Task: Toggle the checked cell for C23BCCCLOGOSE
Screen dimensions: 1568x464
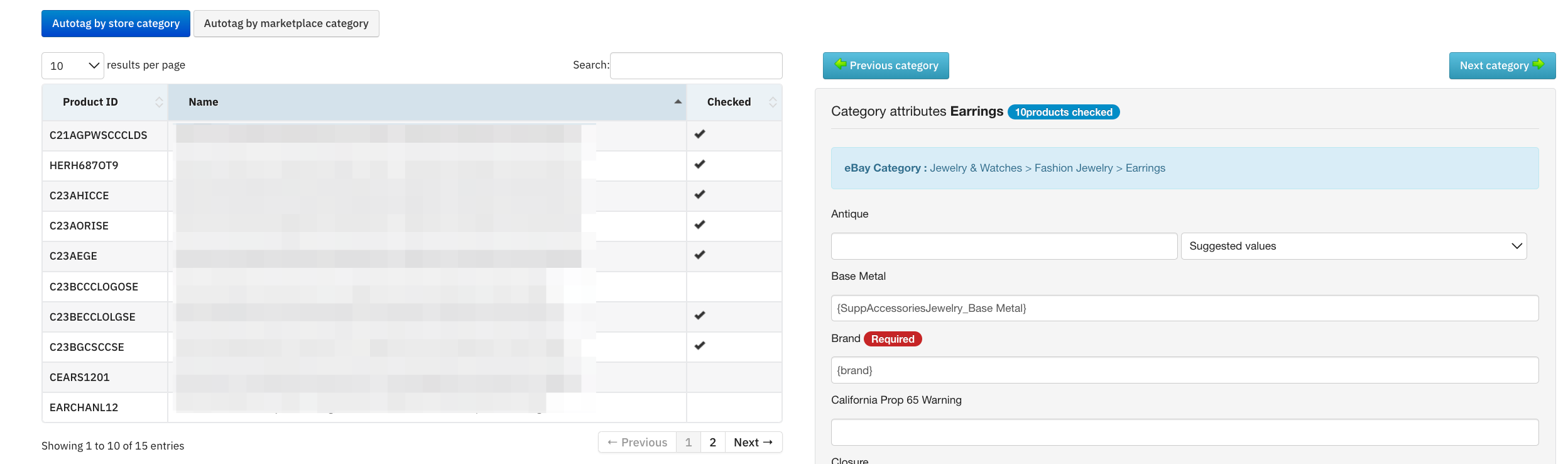Action: [x=734, y=287]
